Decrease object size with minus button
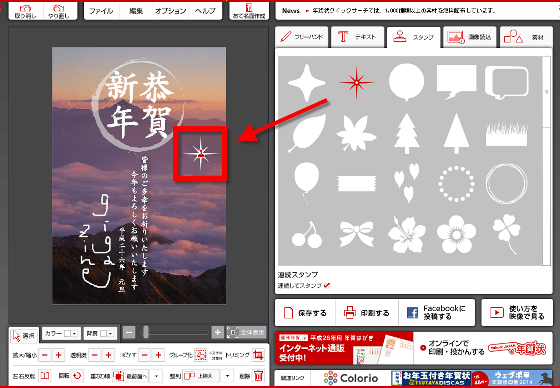The image size is (560, 388). 44,355
